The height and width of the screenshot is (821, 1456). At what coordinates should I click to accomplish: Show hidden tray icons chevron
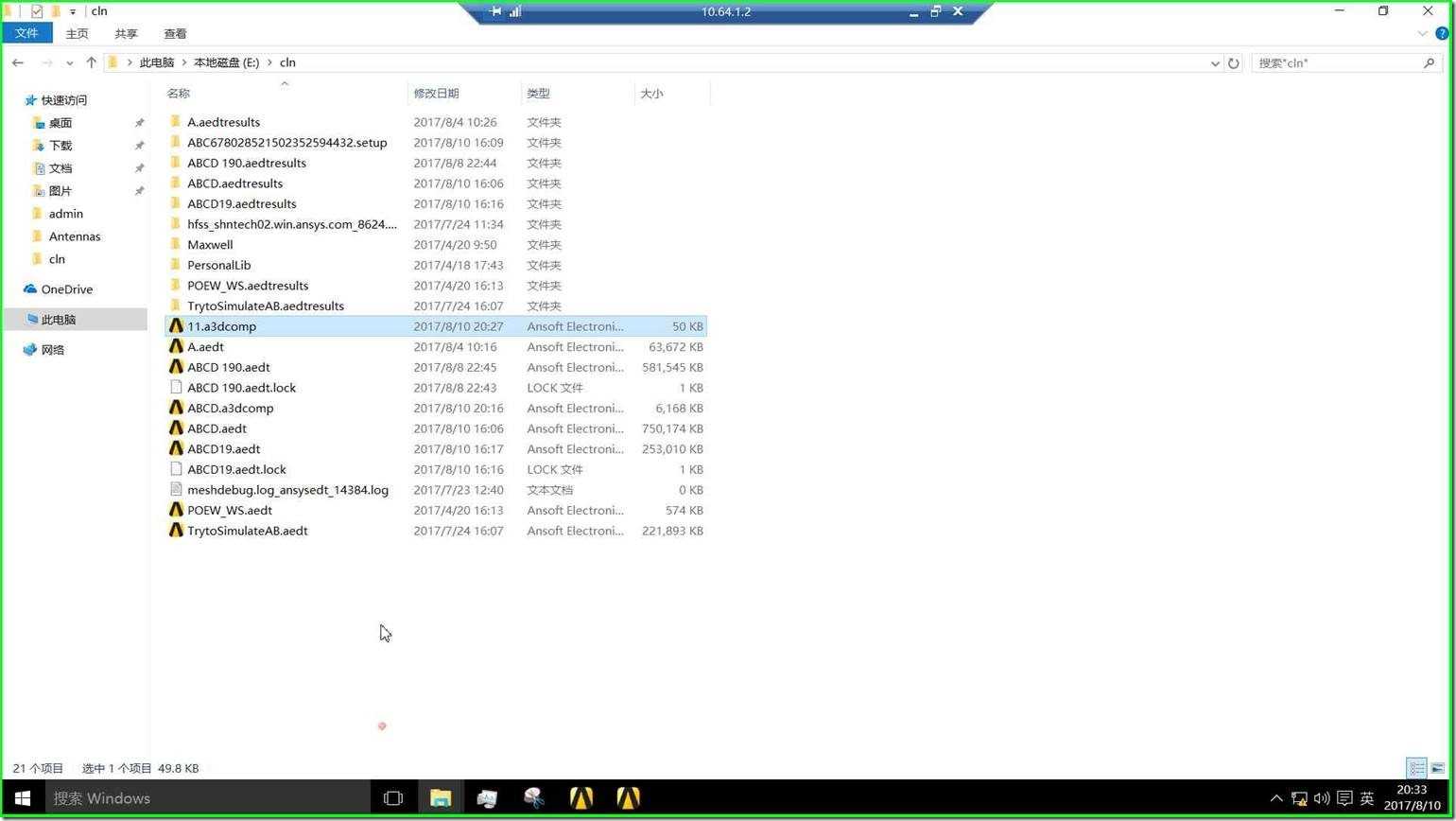pos(1276,798)
